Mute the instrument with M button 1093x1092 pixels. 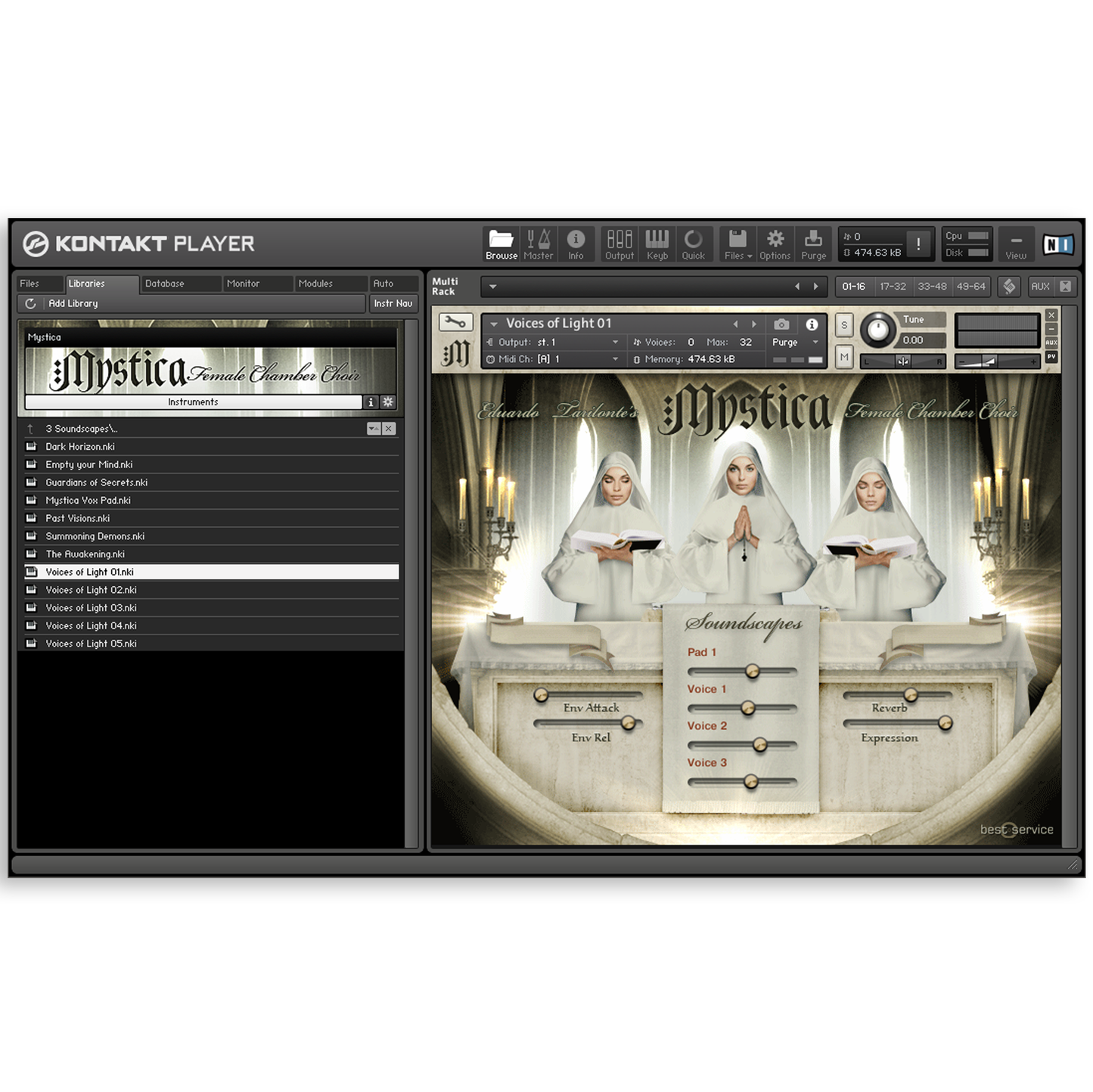pos(844,357)
